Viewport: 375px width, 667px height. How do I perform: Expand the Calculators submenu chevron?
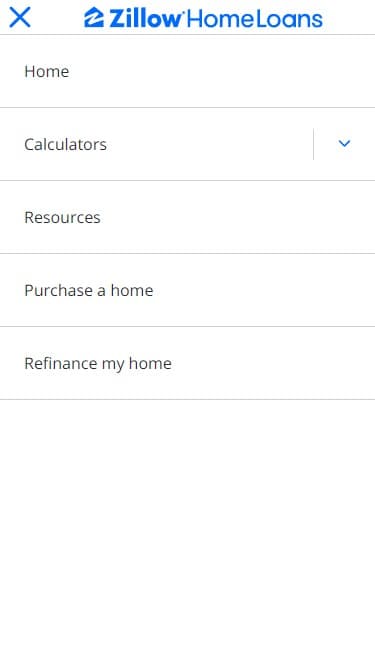(x=344, y=144)
